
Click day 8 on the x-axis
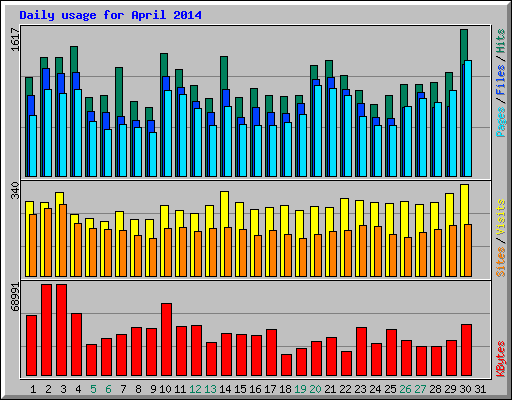138,389
